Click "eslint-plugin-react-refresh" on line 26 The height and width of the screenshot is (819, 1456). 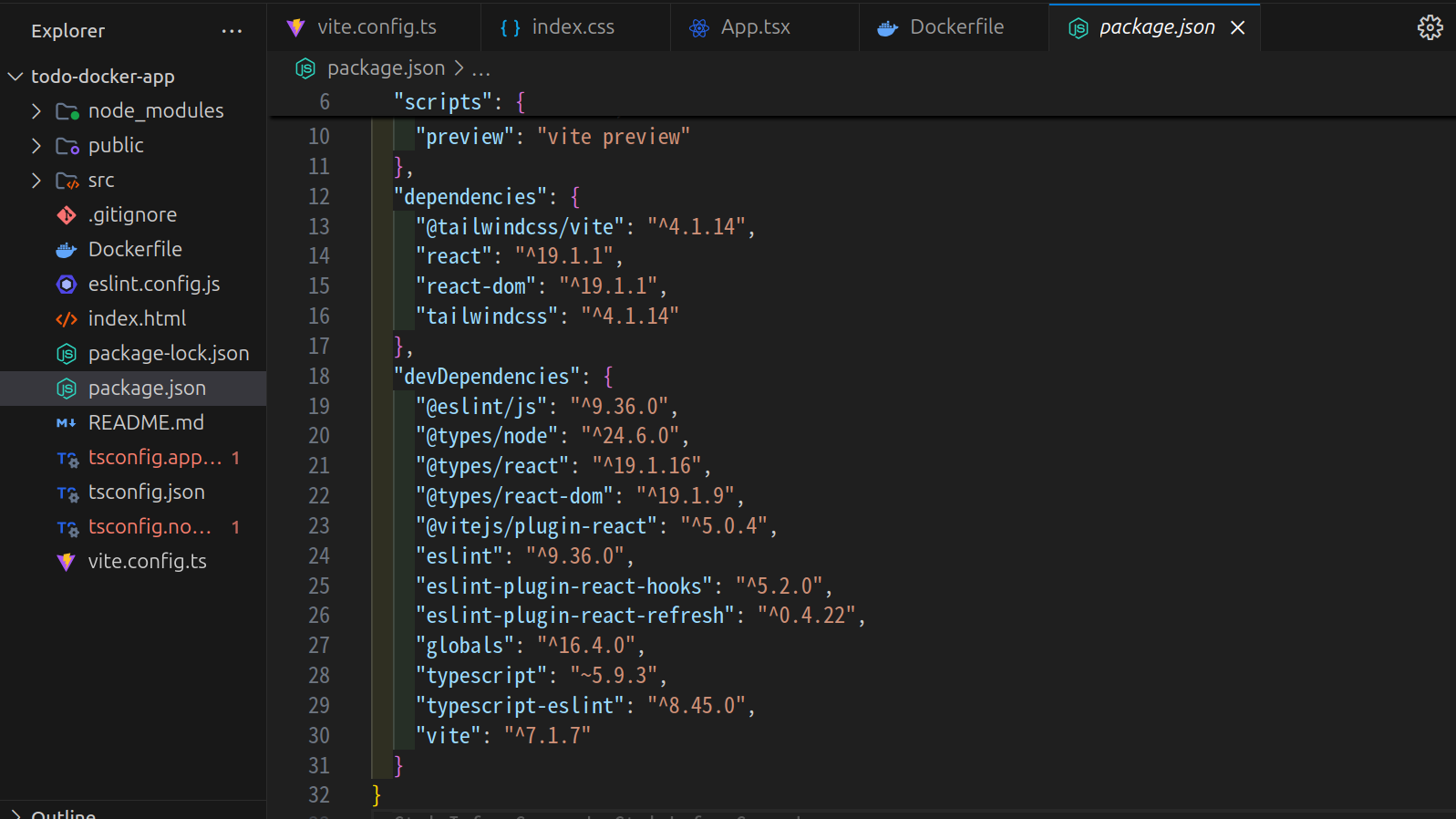pos(575,616)
